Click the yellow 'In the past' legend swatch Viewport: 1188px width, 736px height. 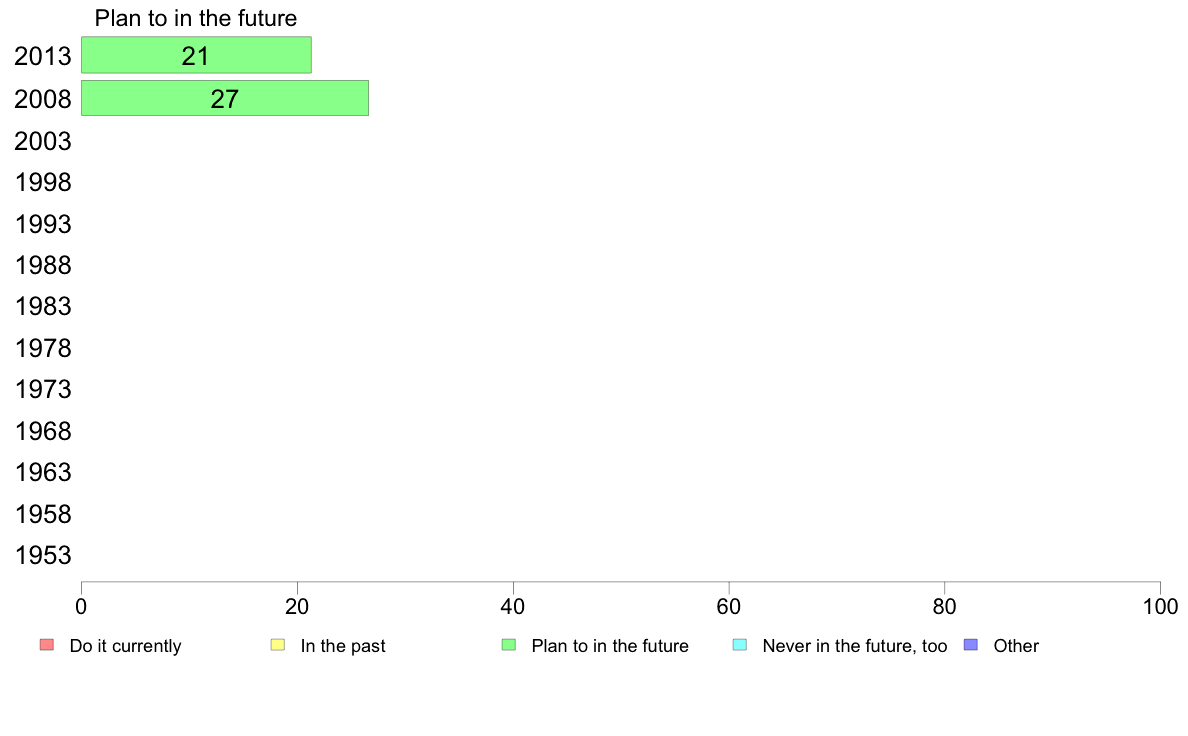[278, 645]
